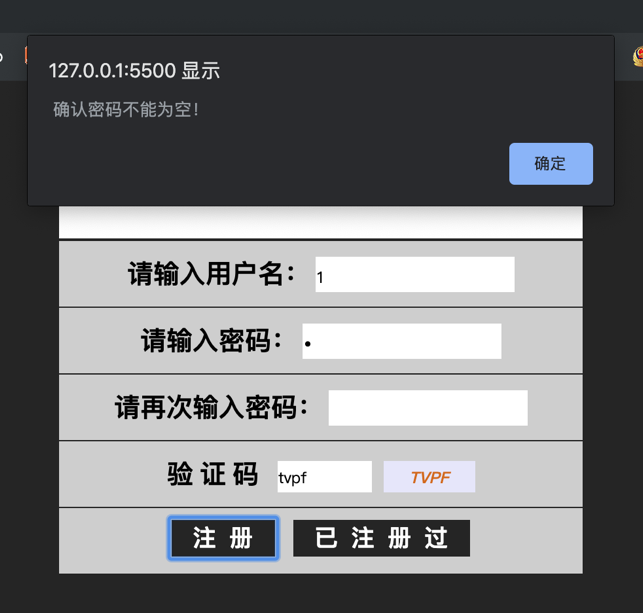Click the alert message 确认密码不能为空
The width and height of the screenshot is (643, 613).
tap(126, 109)
